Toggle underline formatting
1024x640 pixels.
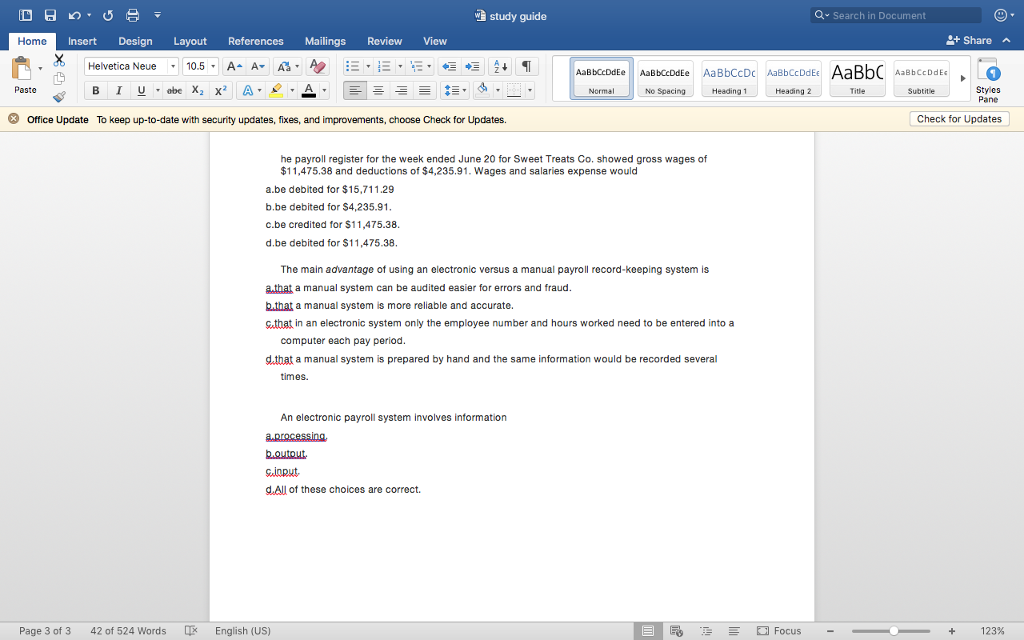(x=138, y=90)
